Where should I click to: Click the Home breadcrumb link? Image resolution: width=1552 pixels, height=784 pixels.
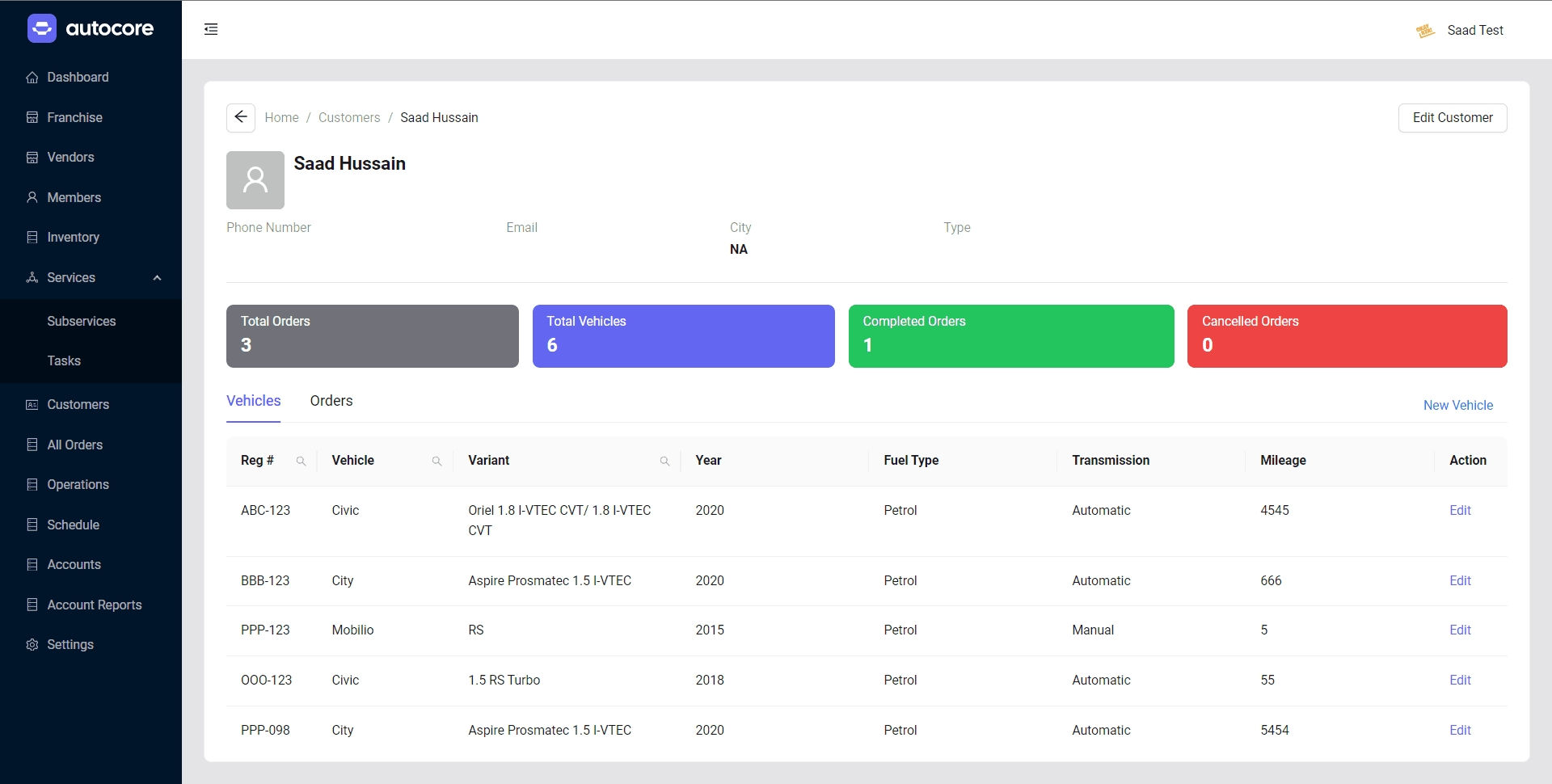pyautogui.click(x=281, y=118)
